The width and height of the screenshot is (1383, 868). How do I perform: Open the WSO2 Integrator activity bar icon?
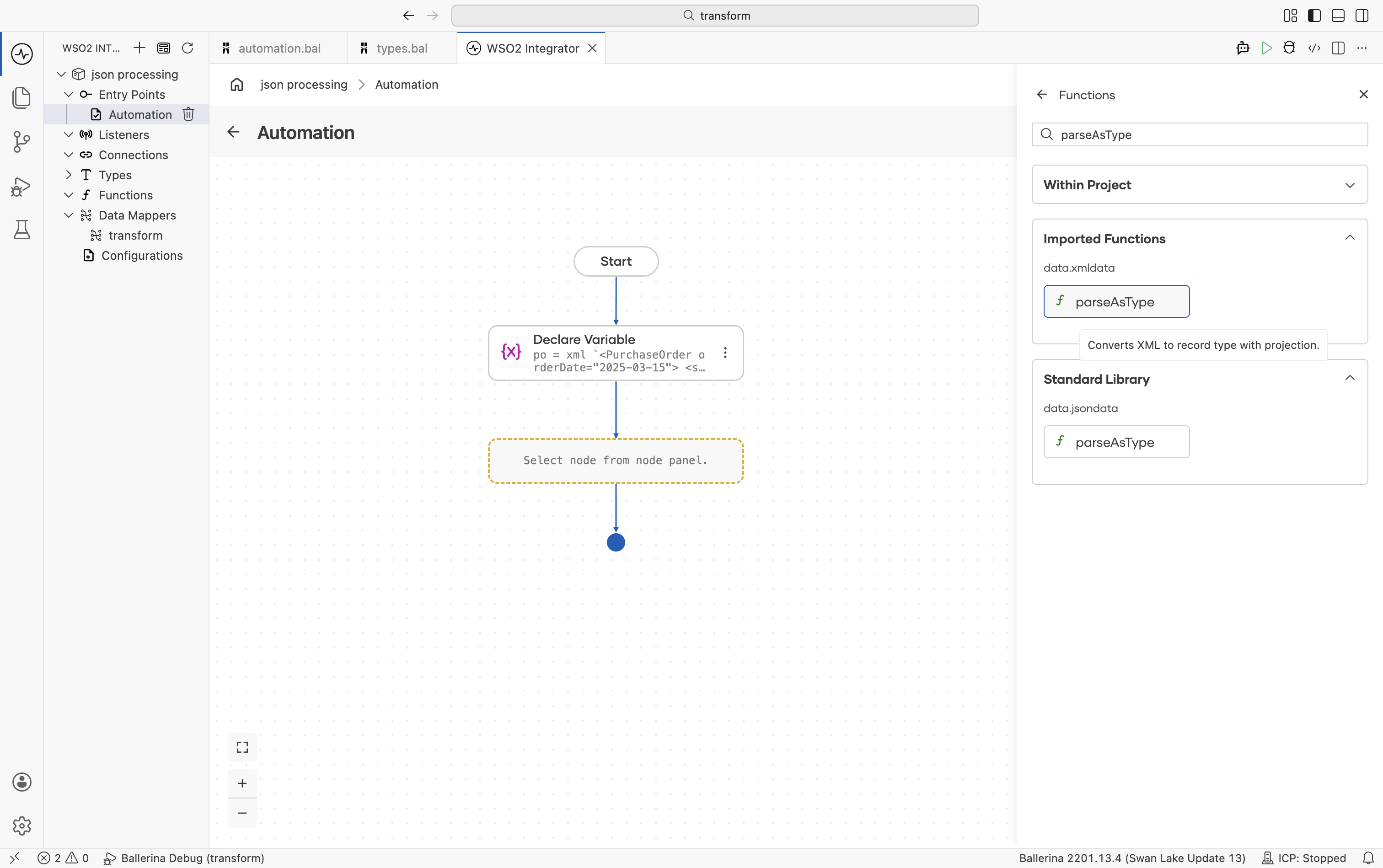[x=22, y=54]
